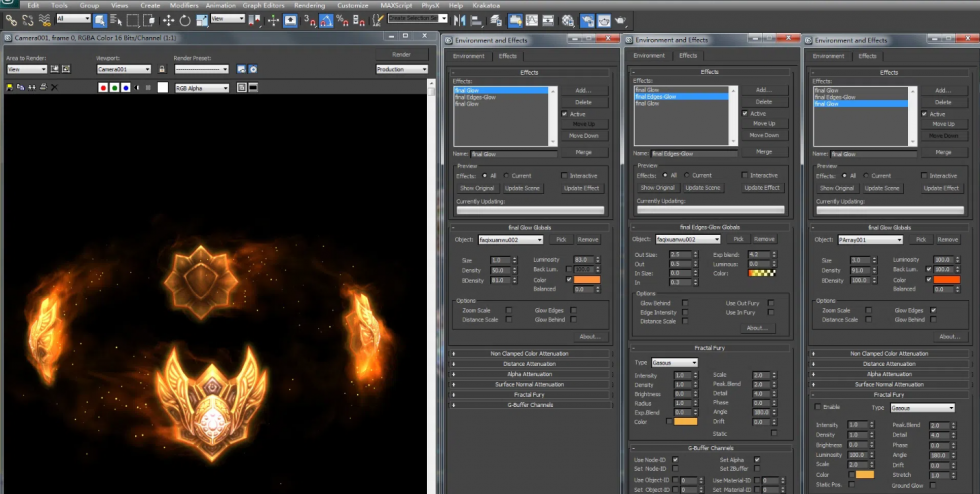Toggle Zoom Scale checkbox in first Effects window

click(x=509, y=310)
